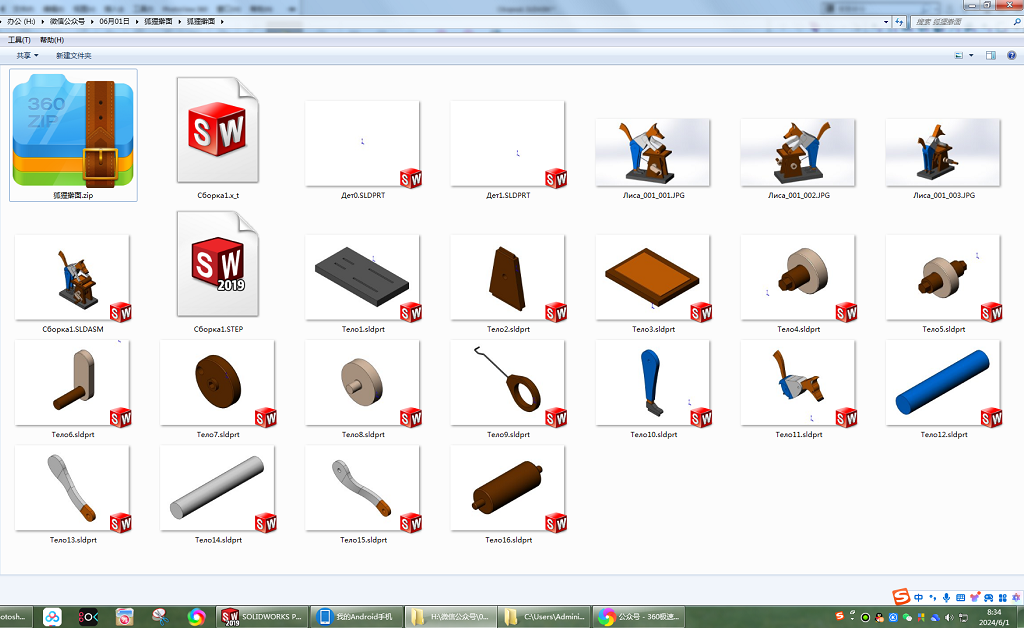The height and width of the screenshot is (628, 1024).
Task: Refresh the folder using the address bar refresh button
Action: (899, 22)
